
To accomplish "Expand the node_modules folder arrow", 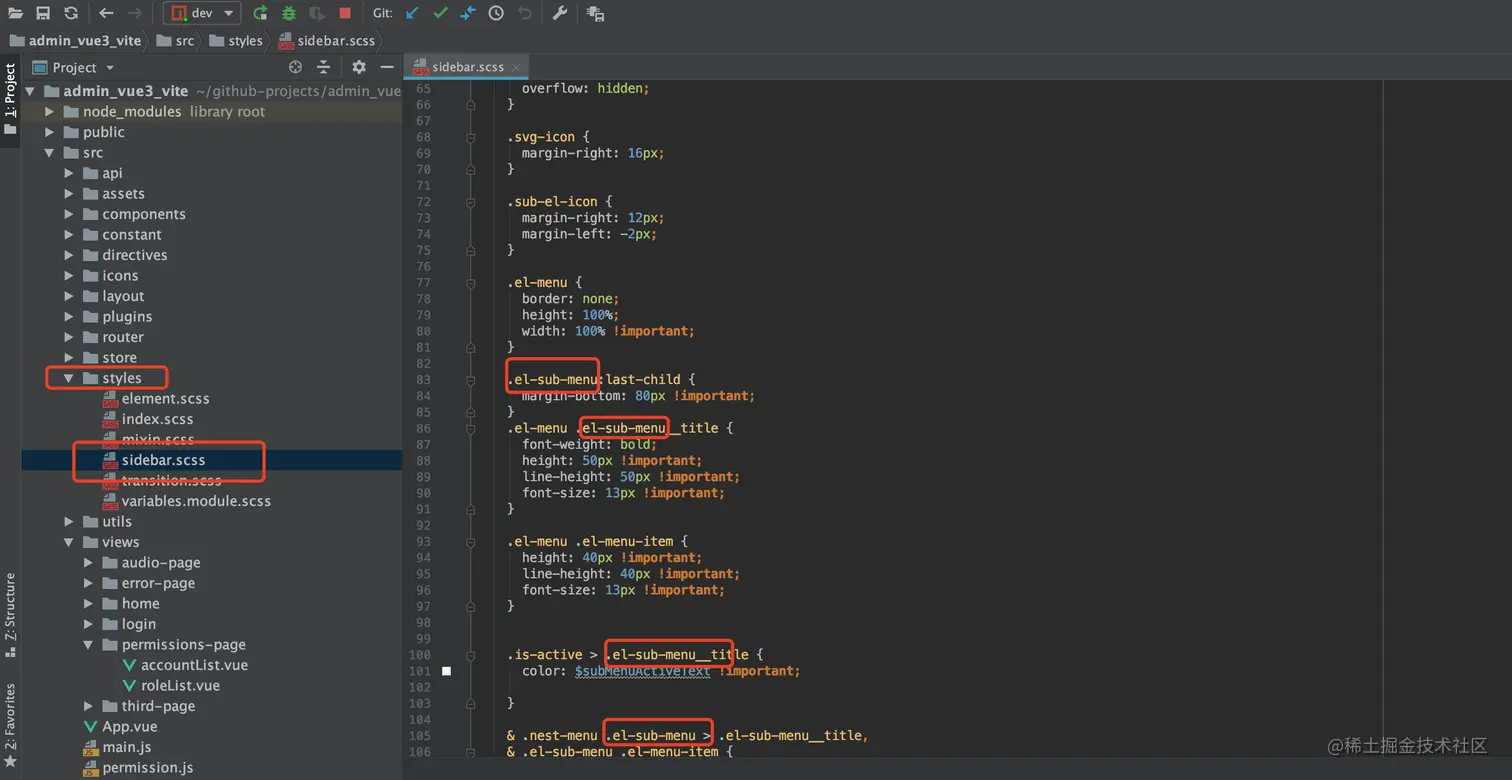I will (x=49, y=112).
